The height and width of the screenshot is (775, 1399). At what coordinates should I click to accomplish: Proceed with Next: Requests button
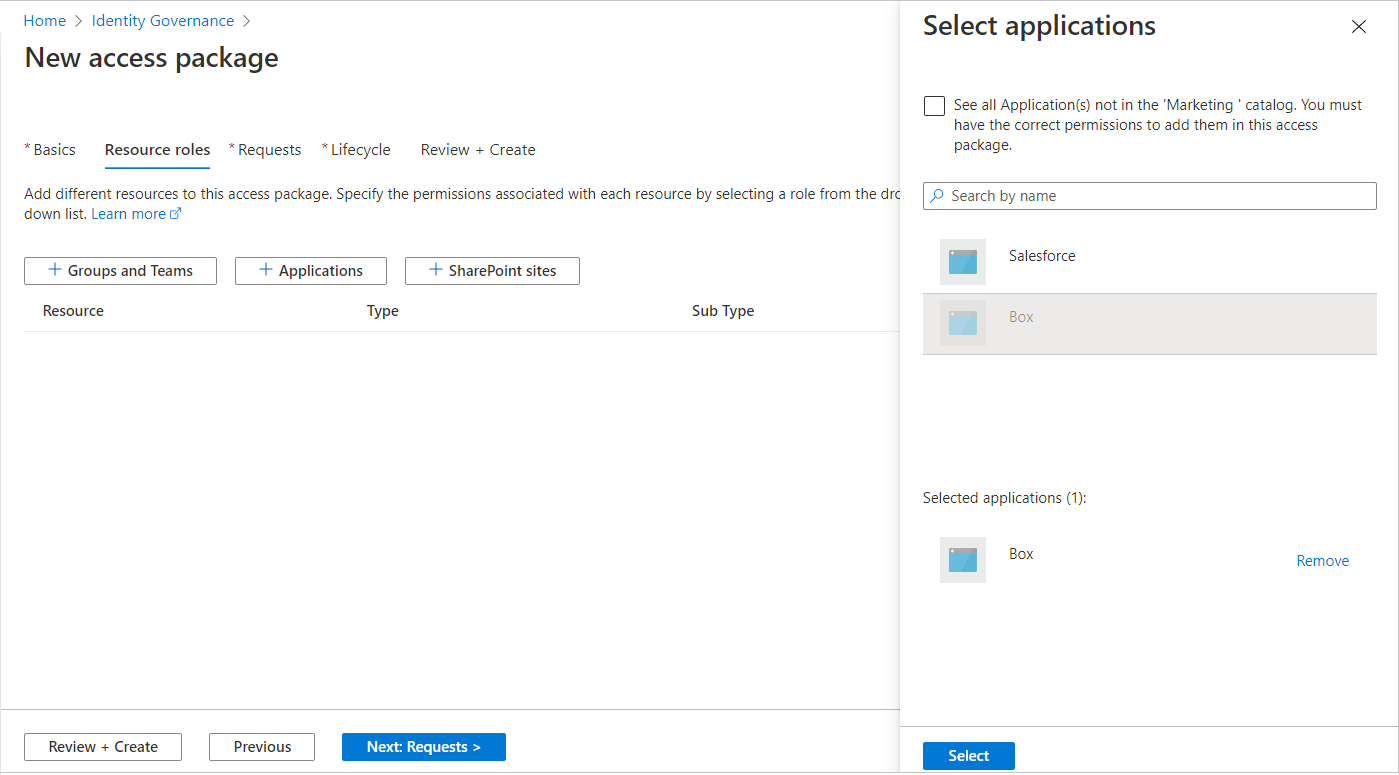423,747
